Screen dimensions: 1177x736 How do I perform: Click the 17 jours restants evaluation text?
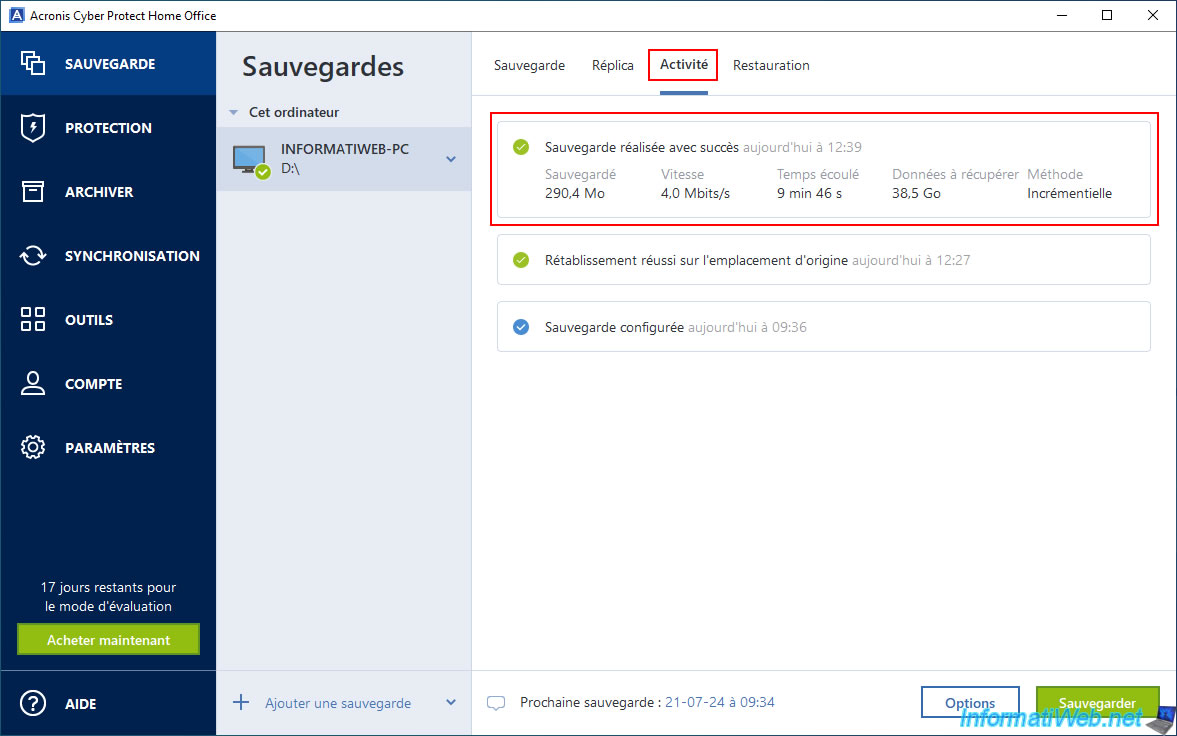tap(108, 596)
